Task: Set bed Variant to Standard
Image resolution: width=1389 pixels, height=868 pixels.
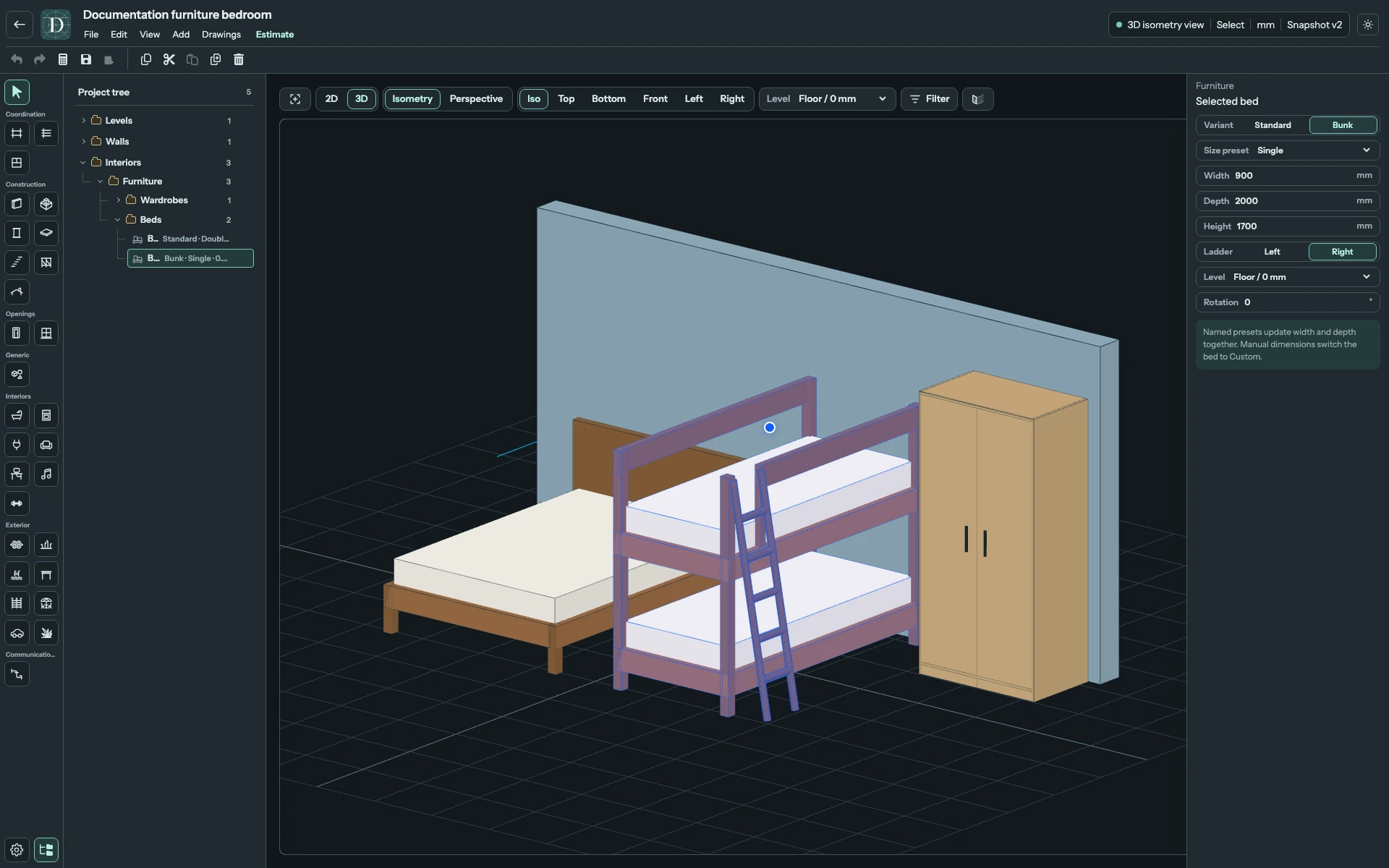Action: [1273, 125]
